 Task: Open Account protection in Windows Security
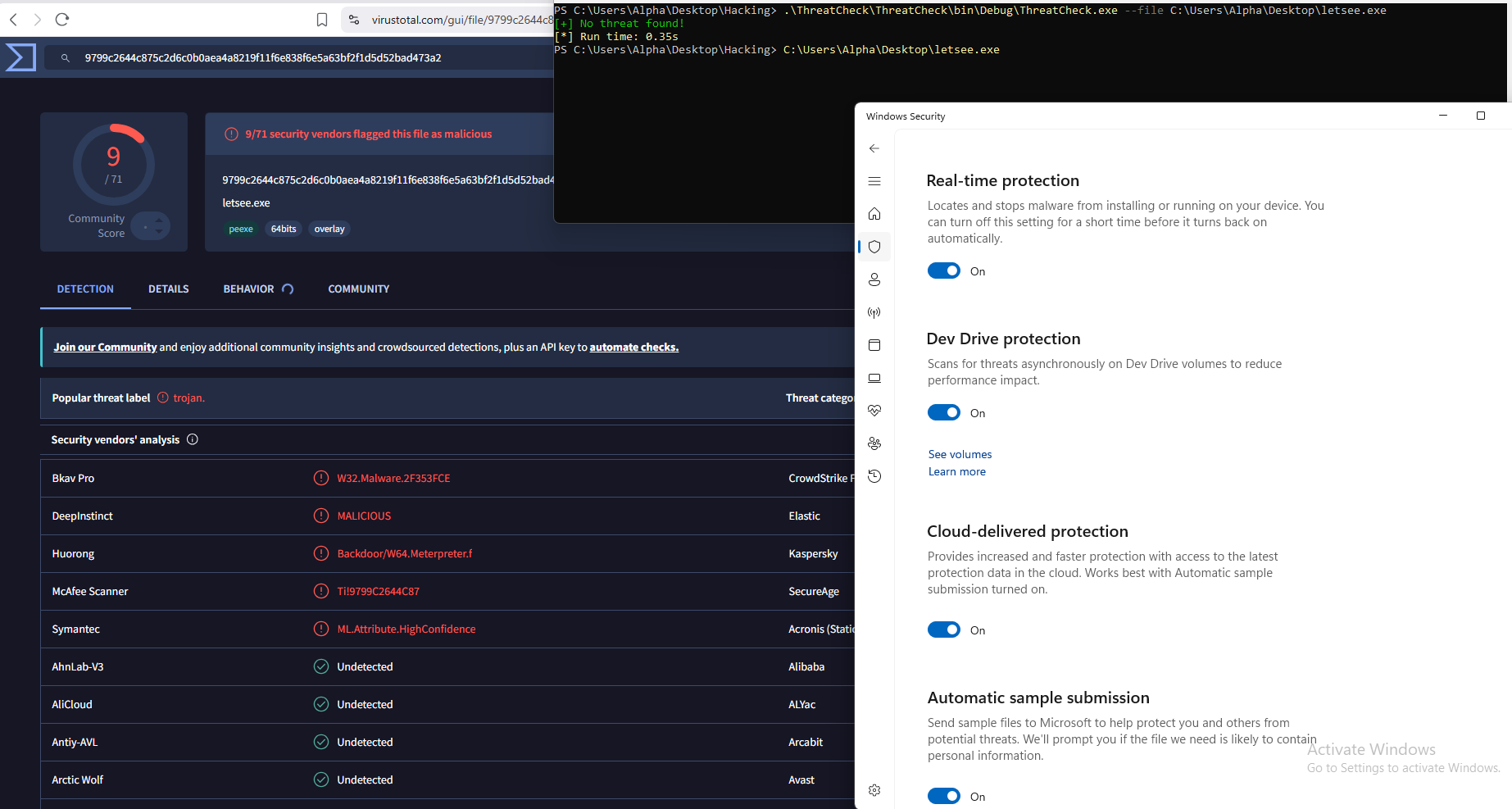[874, 280]
